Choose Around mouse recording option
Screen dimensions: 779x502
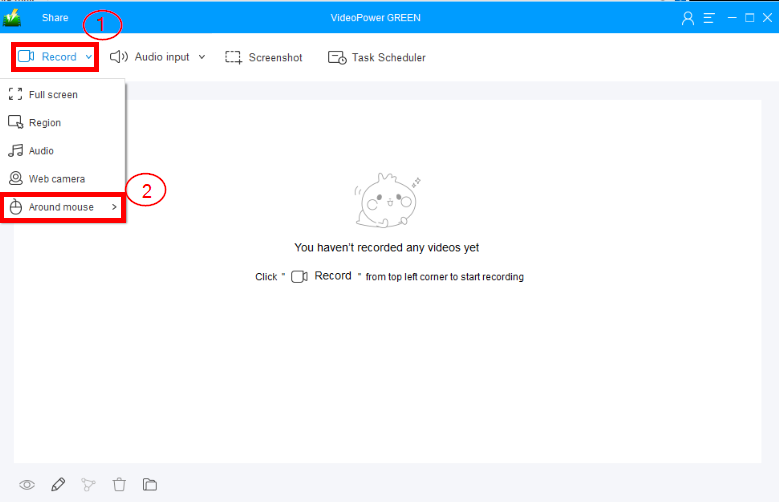[x=63, y=207]
